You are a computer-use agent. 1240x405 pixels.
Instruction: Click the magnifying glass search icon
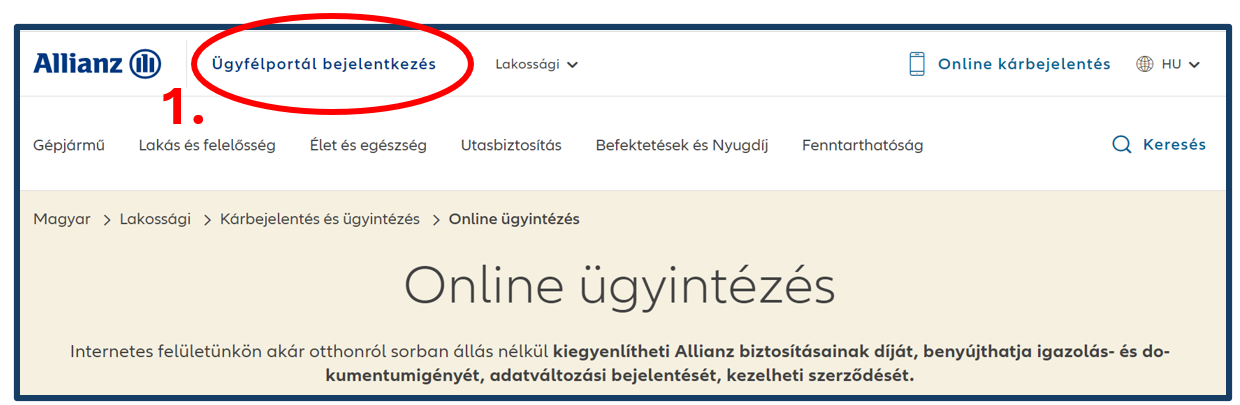pos(1122,145)
